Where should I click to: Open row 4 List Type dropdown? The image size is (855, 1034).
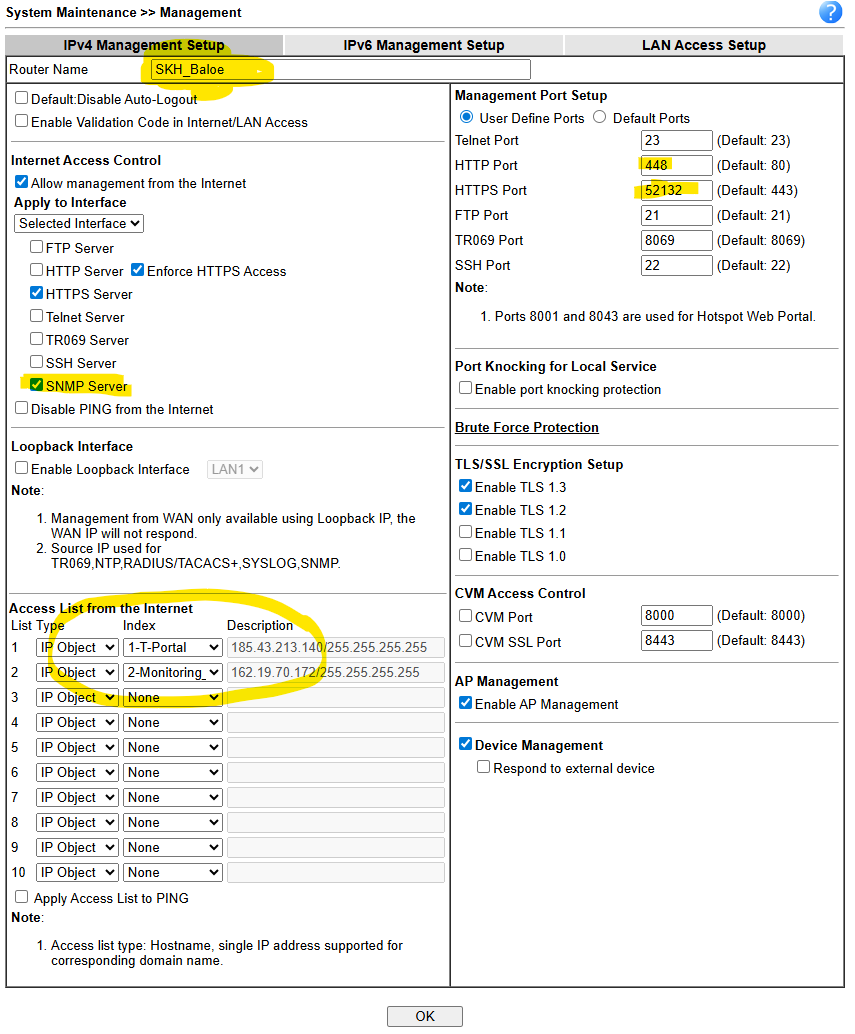coord(77,723)
